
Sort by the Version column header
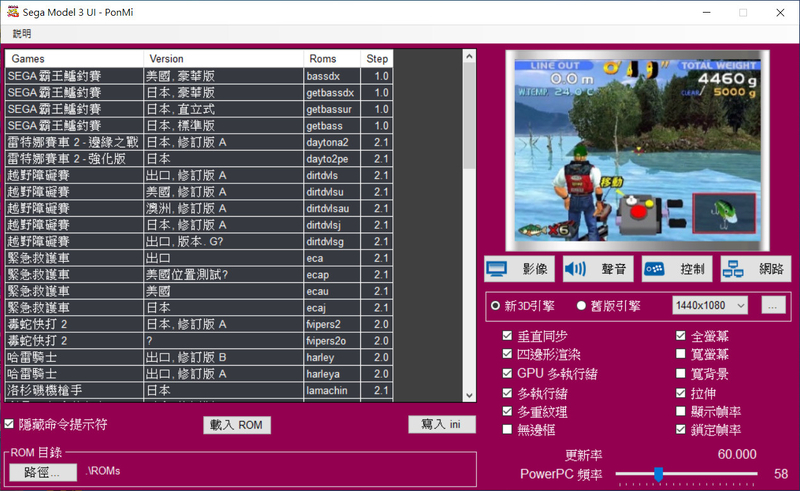click(223, 59)
